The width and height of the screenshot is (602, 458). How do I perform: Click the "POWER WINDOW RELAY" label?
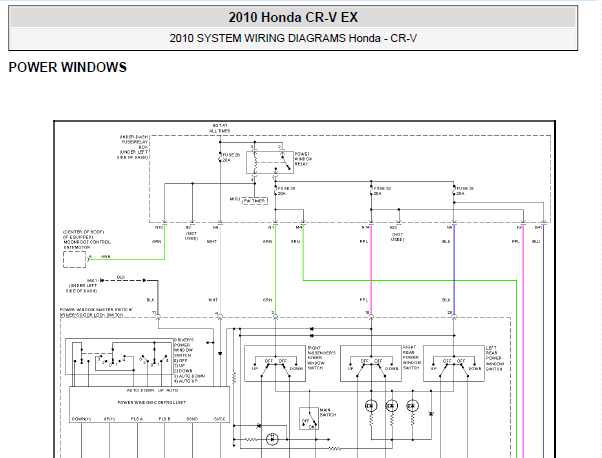point(303,159)
